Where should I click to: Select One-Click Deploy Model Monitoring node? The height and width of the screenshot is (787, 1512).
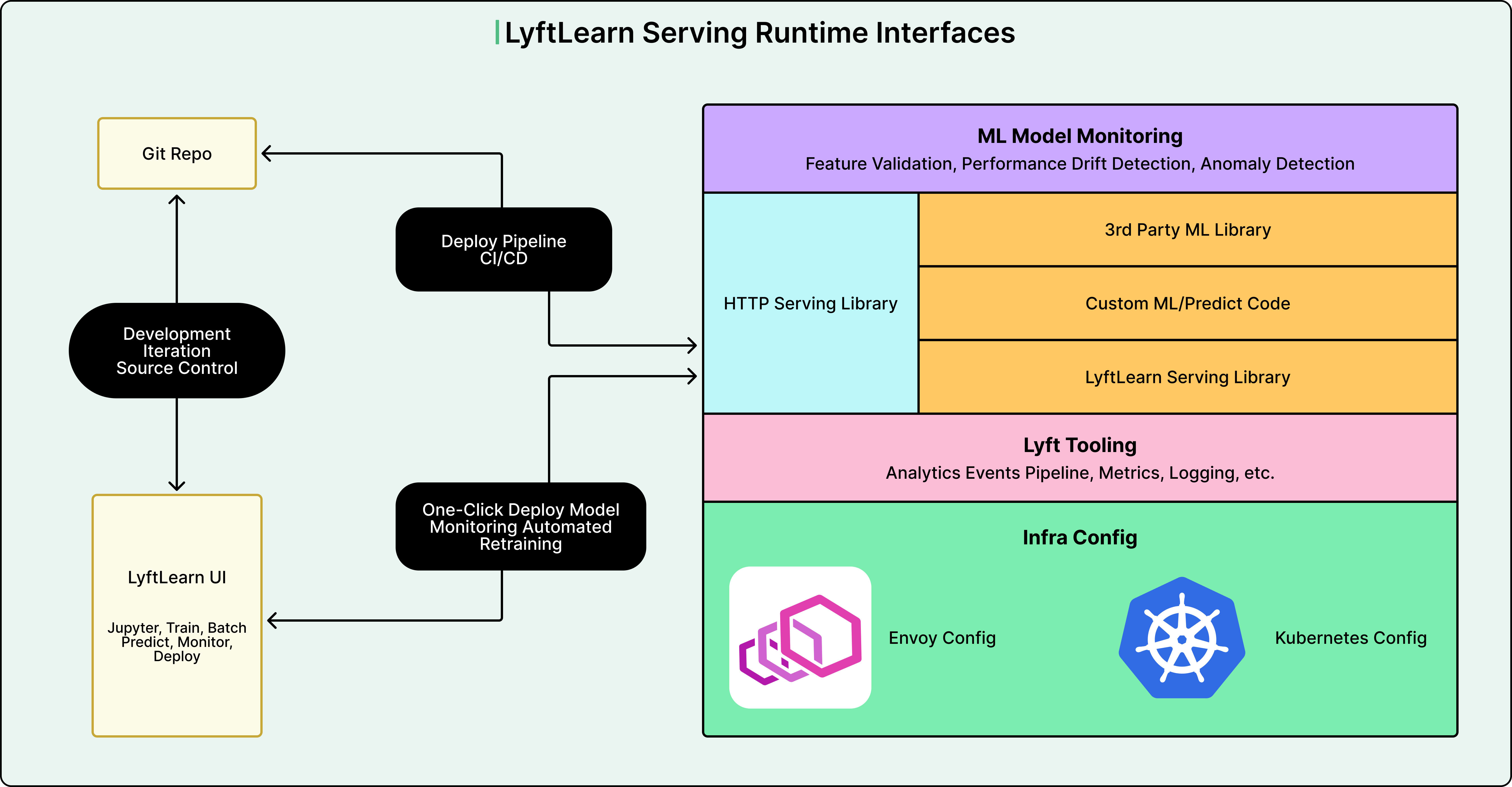click(x=521, y=526)
